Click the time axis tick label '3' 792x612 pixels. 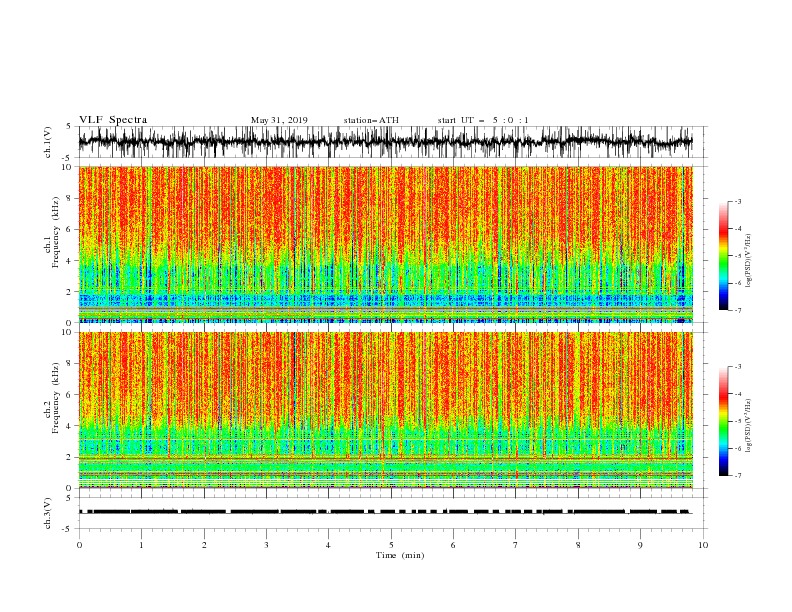click(x=266, y=545)
